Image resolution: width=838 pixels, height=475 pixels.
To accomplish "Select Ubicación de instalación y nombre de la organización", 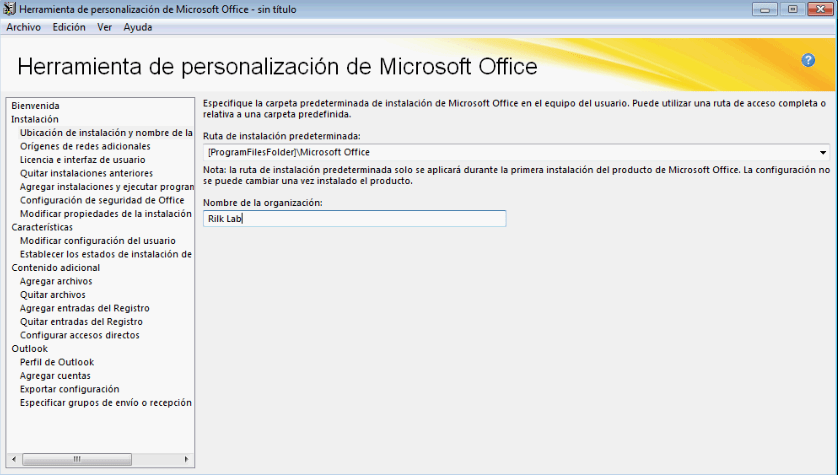I will pos(106,133).
